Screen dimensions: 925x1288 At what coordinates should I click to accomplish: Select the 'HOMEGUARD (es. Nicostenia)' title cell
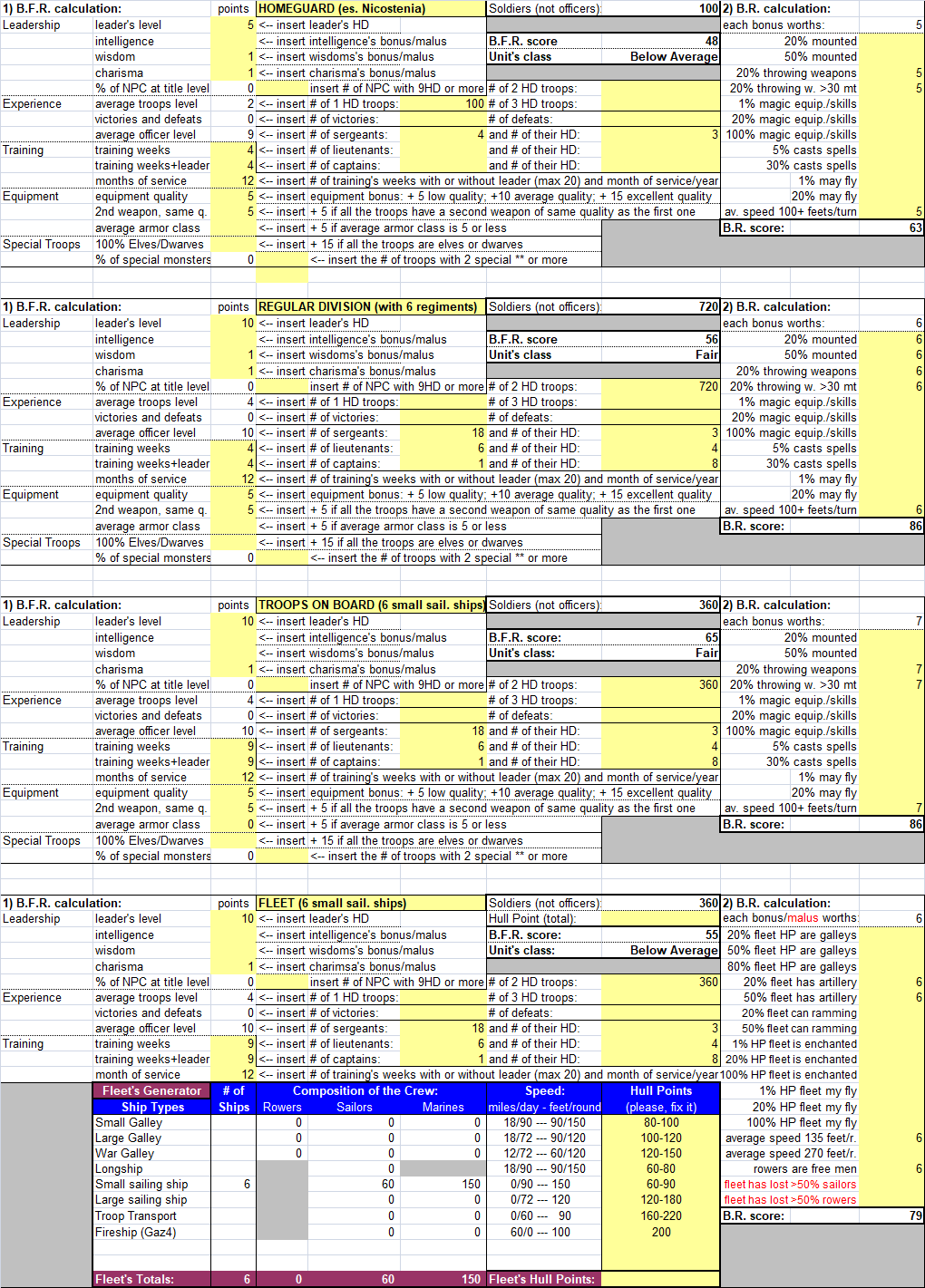[371, 9]
